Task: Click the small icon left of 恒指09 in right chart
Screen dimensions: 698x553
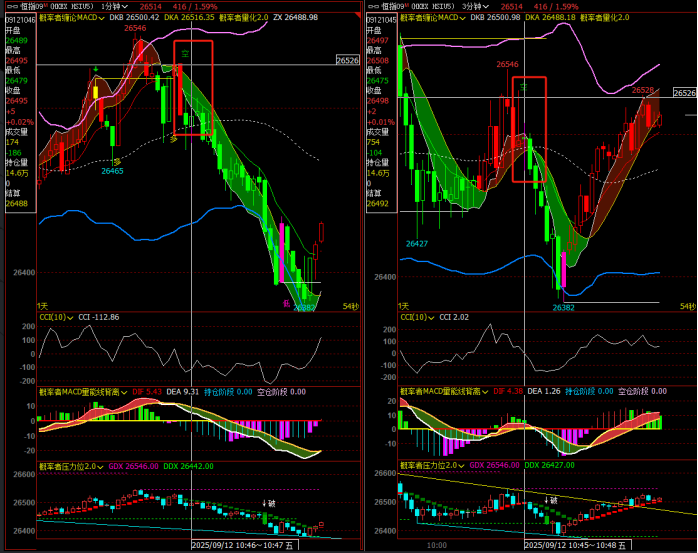Action: pyautogui.click(x=372, y=6)
